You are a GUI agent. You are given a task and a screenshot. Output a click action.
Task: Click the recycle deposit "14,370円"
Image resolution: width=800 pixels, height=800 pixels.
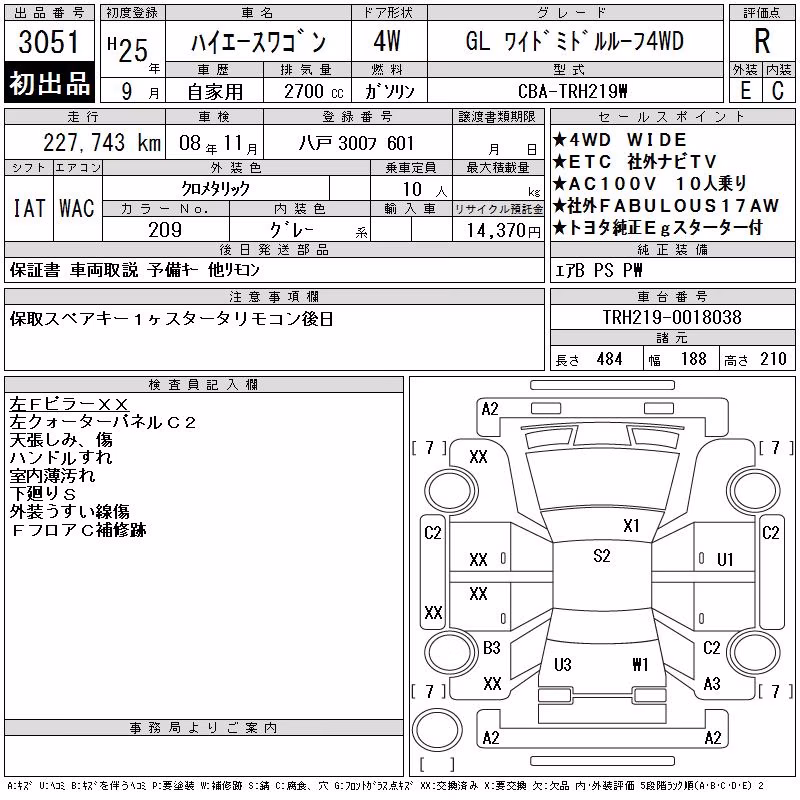(x=503, y=231)
